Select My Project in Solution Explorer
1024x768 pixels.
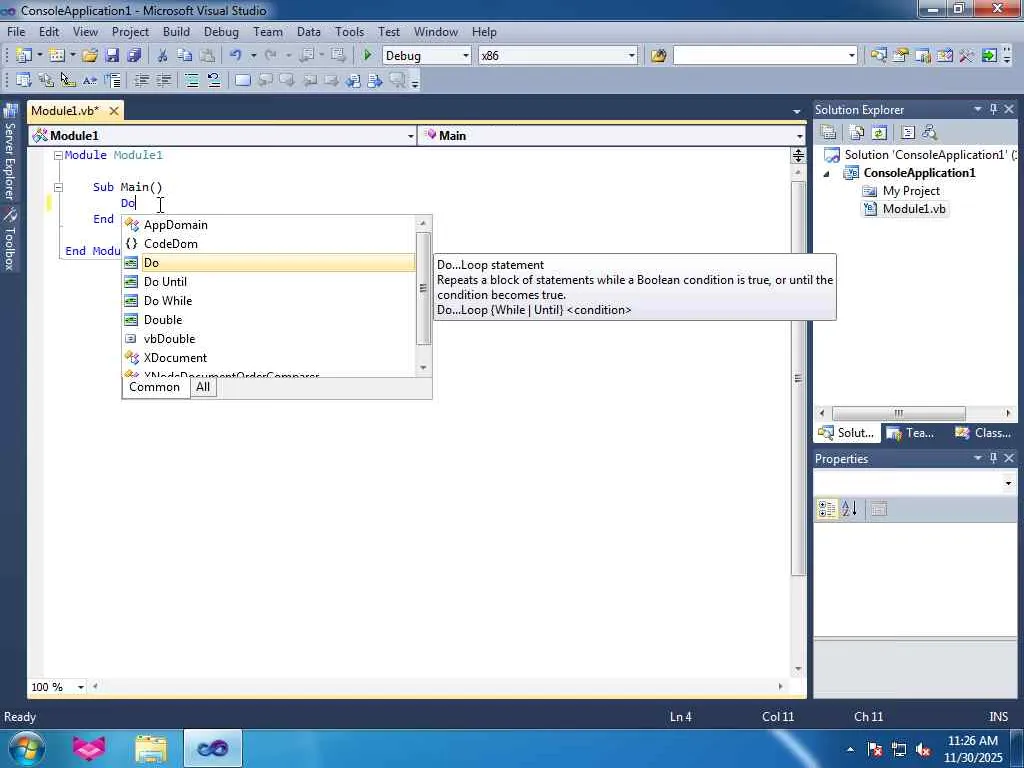(911, 191)
